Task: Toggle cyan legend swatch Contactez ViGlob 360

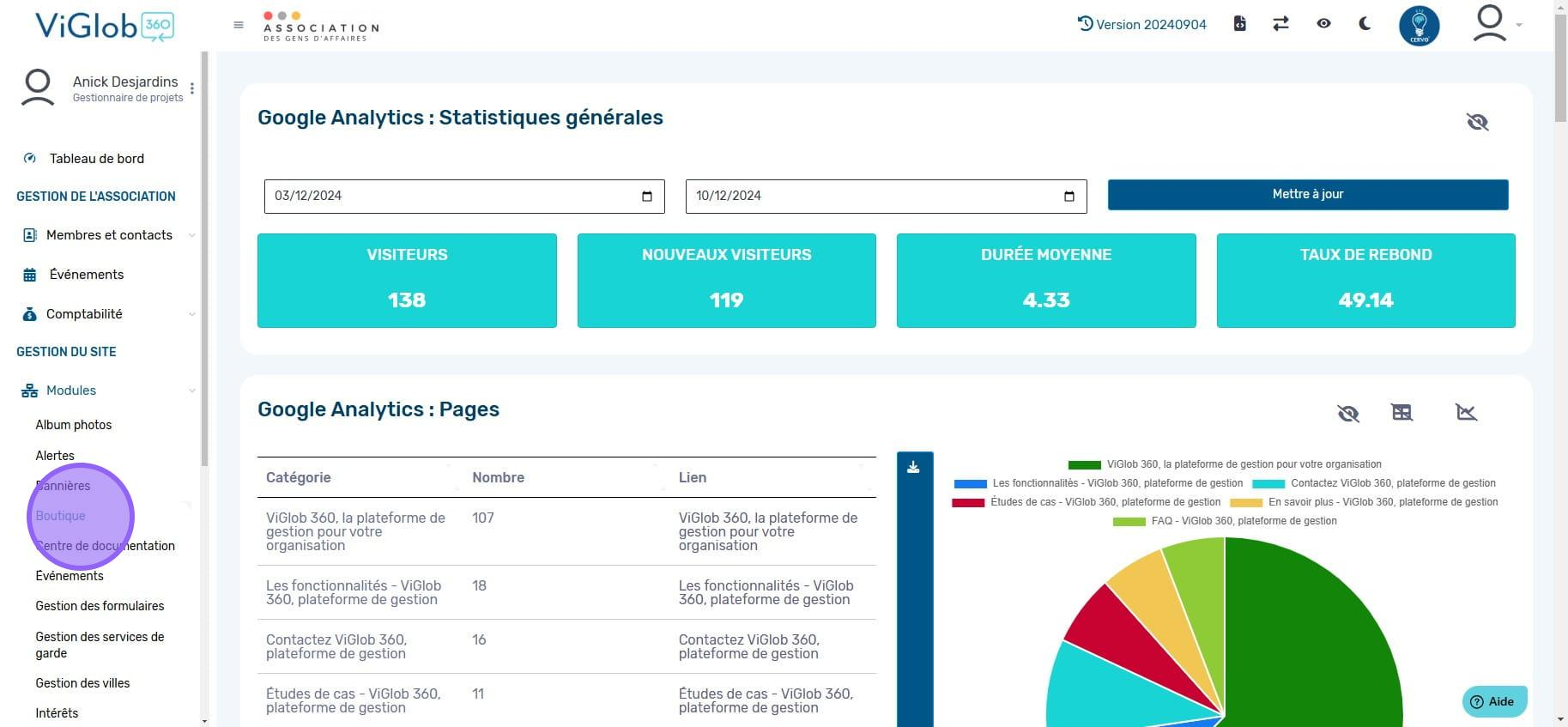Action: click(x=1268, y=483)
